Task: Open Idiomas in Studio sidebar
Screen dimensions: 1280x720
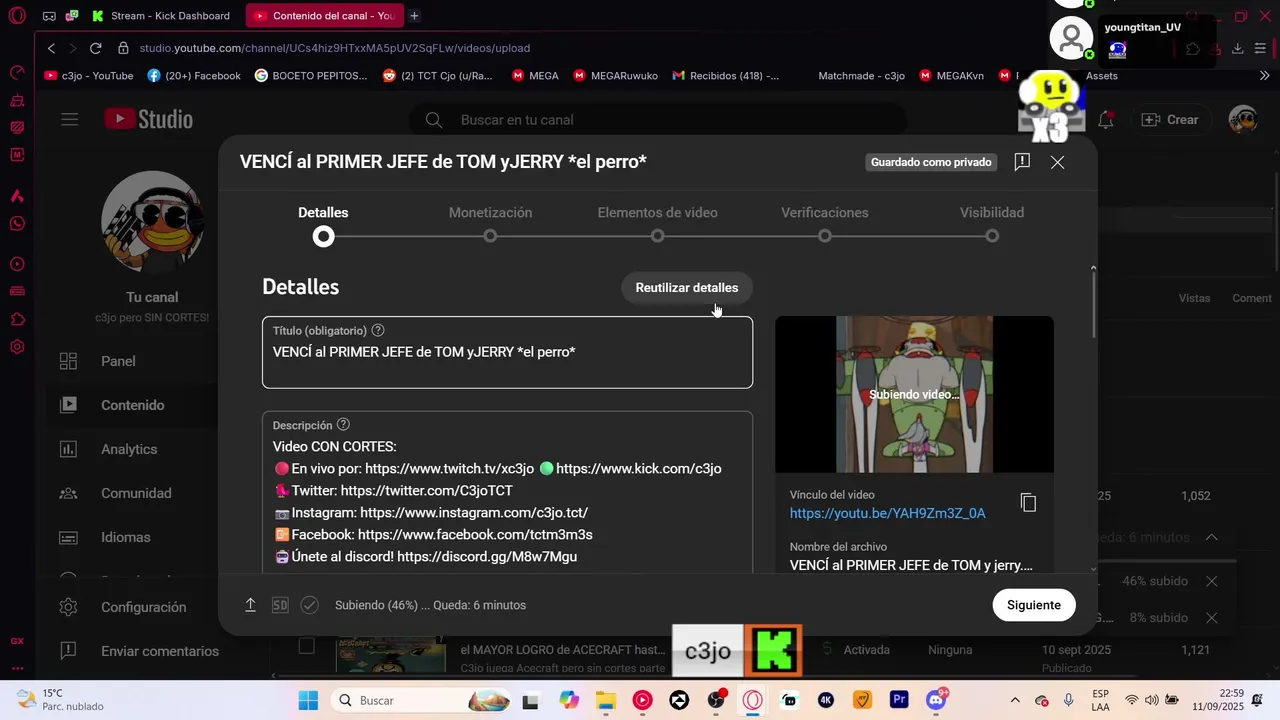Action: tap(125, 537)
